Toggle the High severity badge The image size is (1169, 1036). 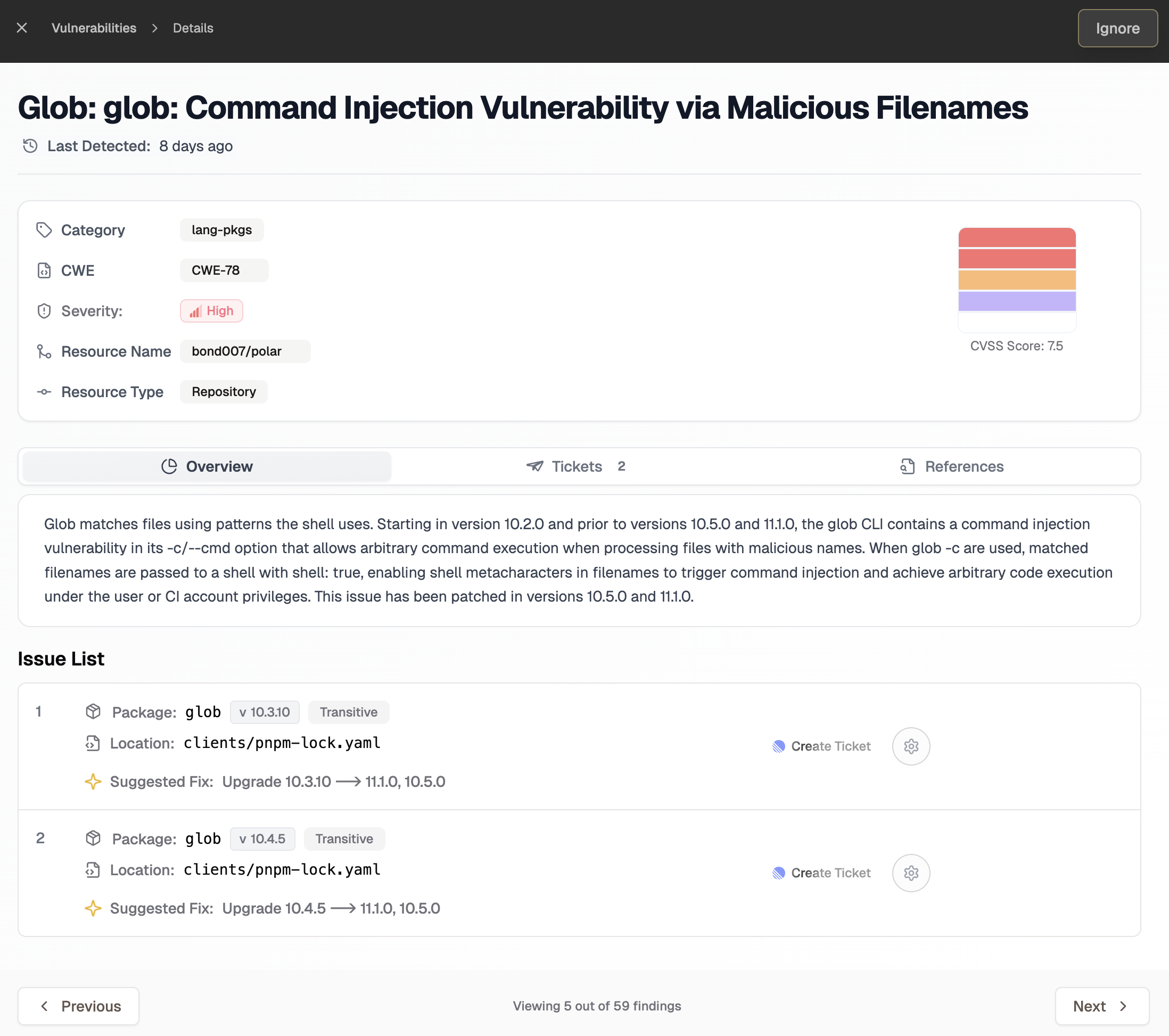click(x=211, y=310)
